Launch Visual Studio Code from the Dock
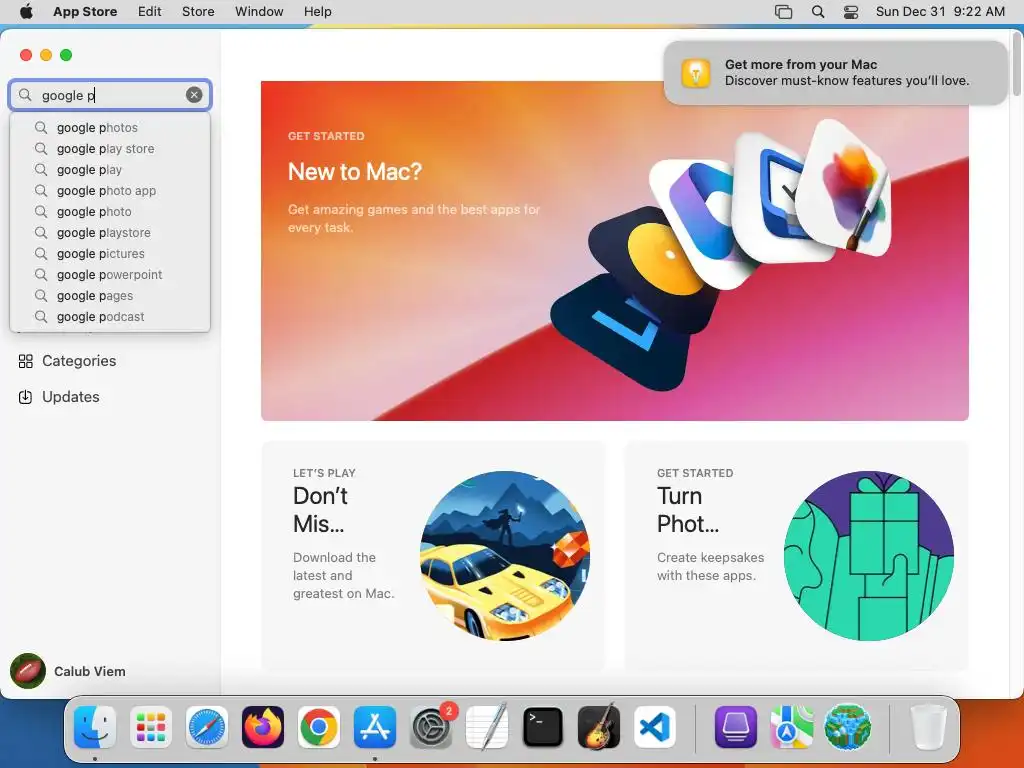The image size is (1024, 768). coord(655,727)
